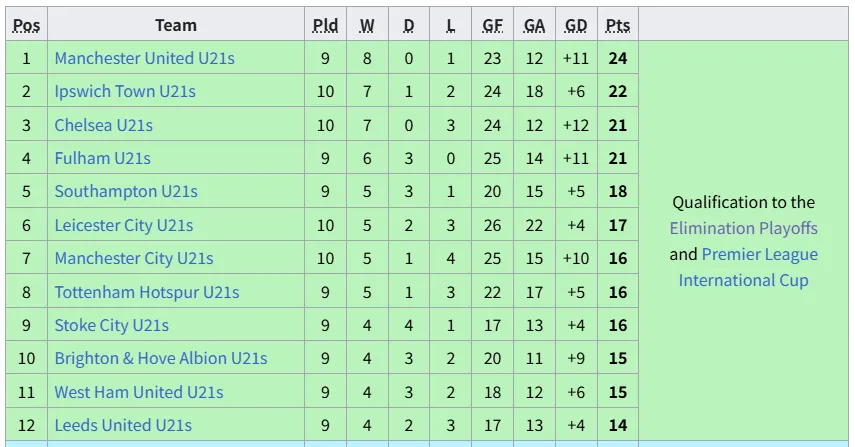This screenshot has width=855, height=447.
Task: Click the Ipswich Town U21s team link
Action: (125, 91)
